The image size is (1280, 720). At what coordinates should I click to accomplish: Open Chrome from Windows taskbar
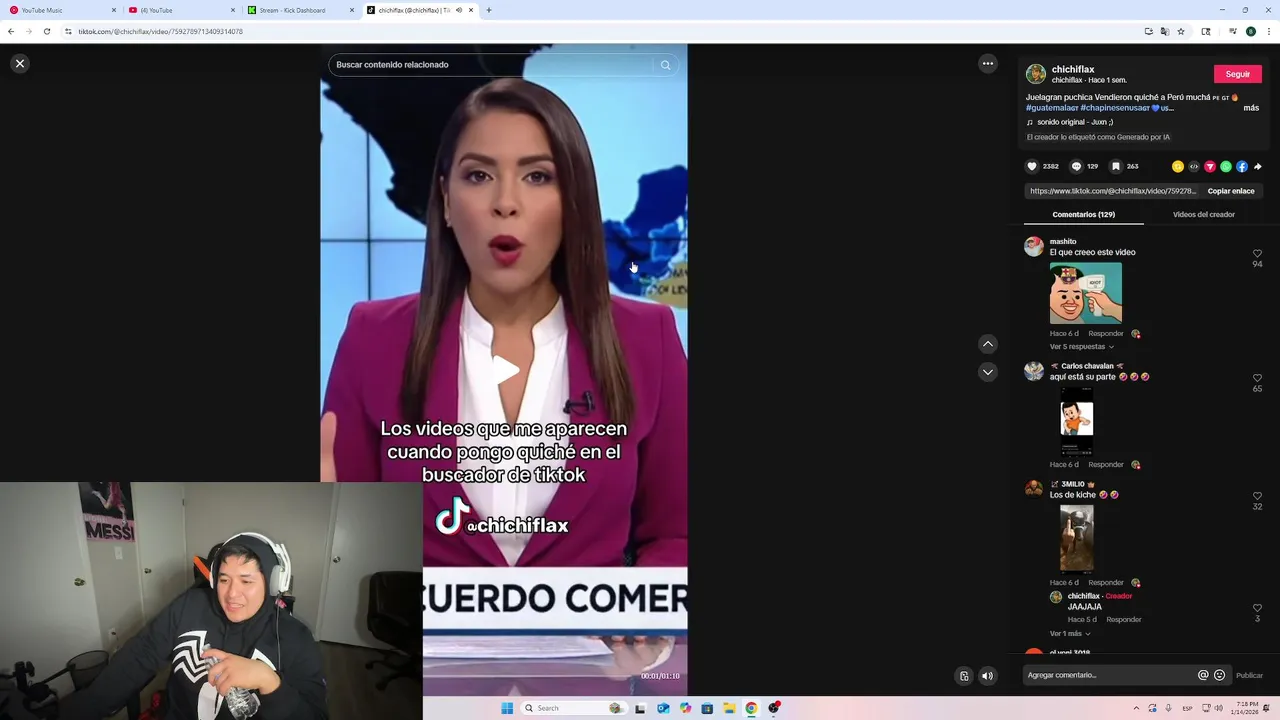click(751, 708)
